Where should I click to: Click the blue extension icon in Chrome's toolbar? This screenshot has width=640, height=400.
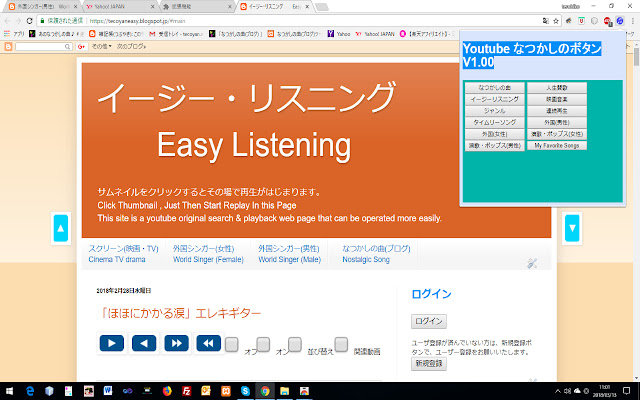[620, 21]
